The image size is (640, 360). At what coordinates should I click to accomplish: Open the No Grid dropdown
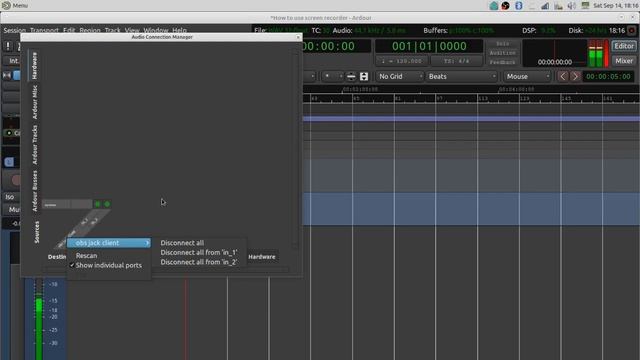(400, 76)
